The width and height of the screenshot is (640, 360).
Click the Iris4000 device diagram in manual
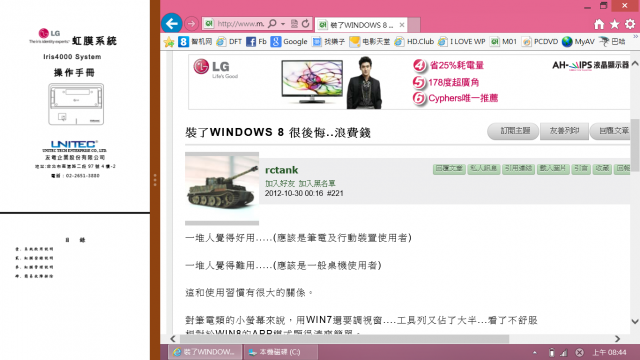76,104
